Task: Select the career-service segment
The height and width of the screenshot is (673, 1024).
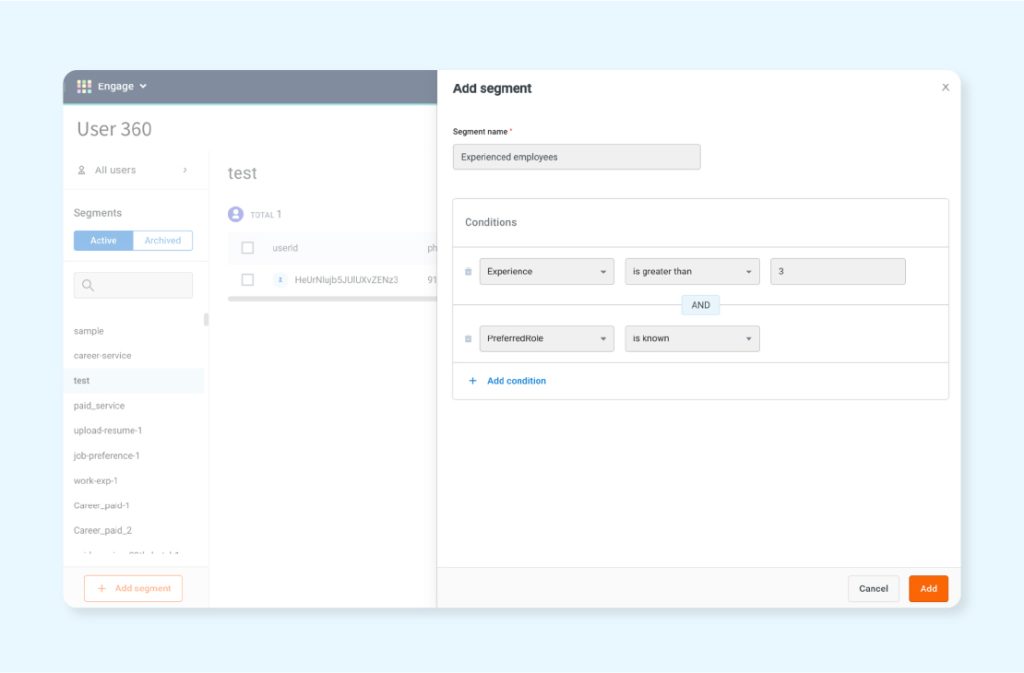Action: [103, 356]
